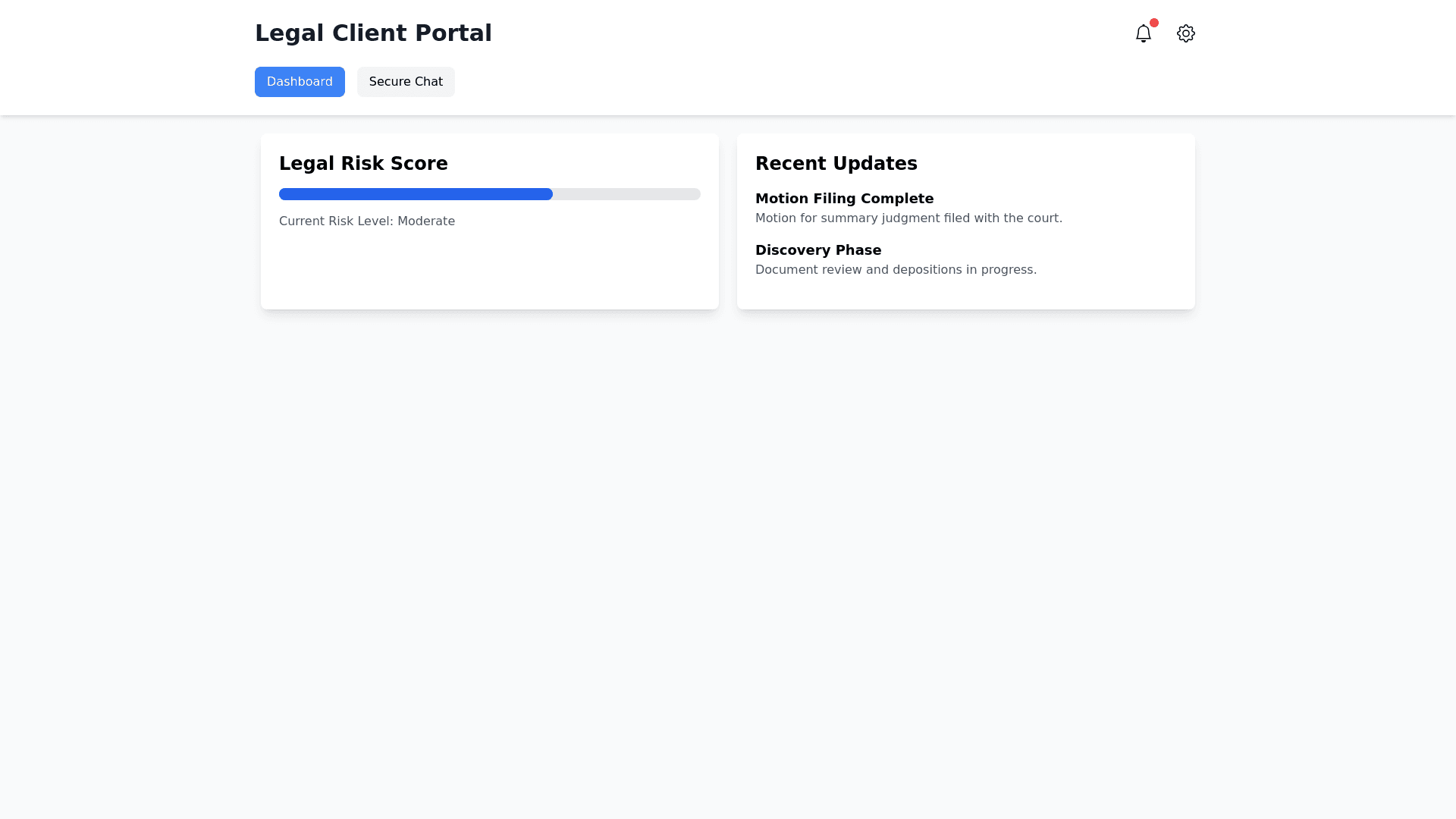Click Current Risk Level: Moderate text

click(x=366, y=221)
